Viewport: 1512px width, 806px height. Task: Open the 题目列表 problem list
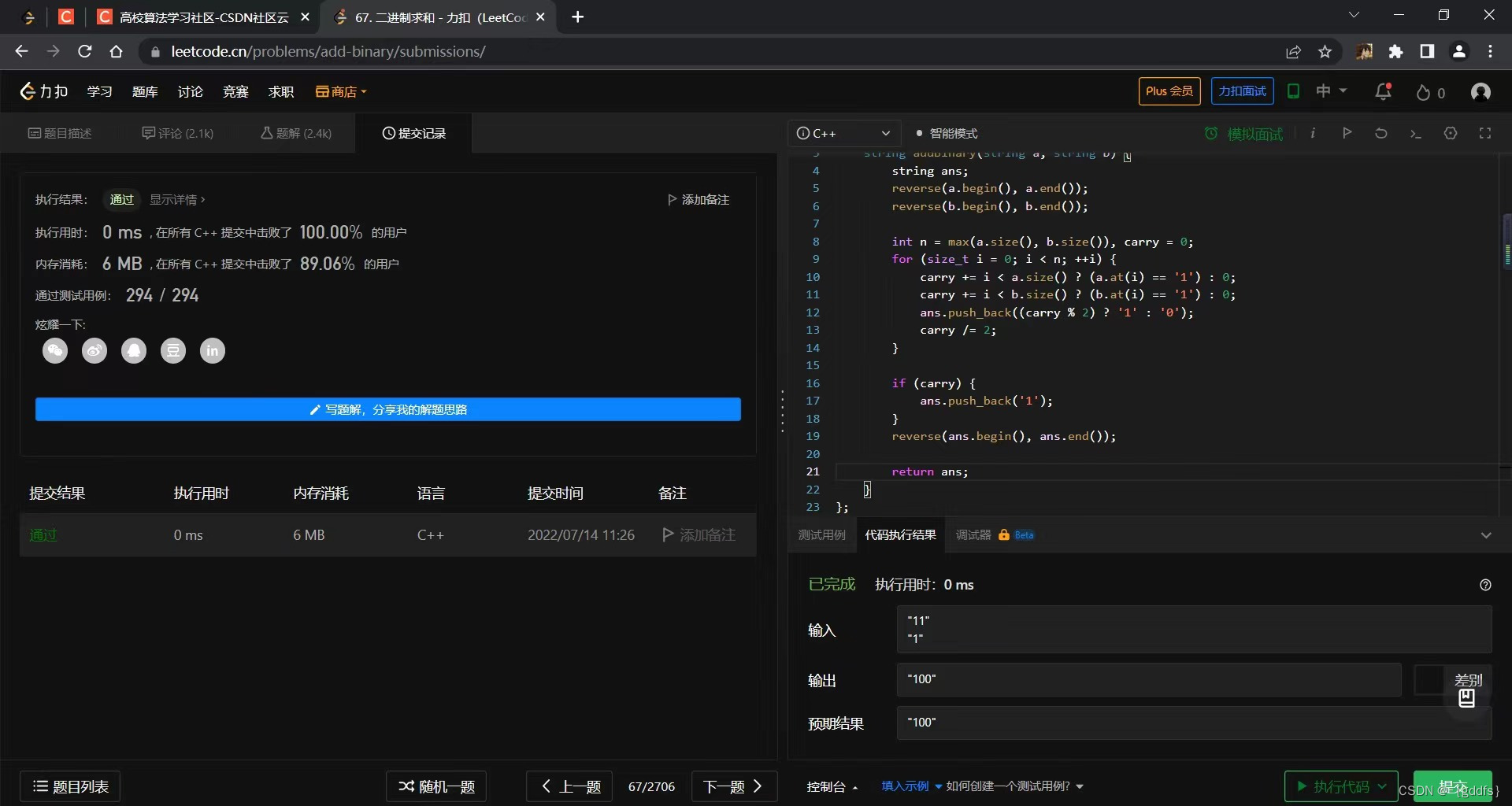tap(70, 786)
